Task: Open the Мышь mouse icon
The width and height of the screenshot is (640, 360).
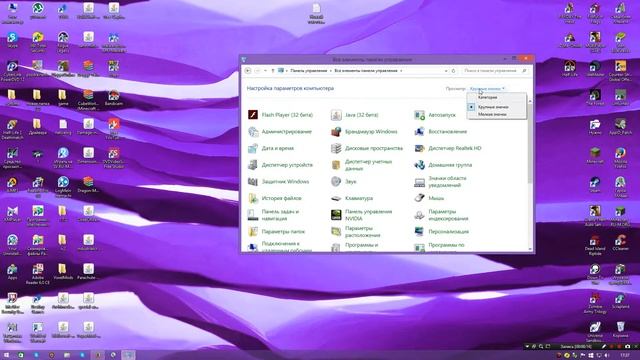Action: coord(419,198)
